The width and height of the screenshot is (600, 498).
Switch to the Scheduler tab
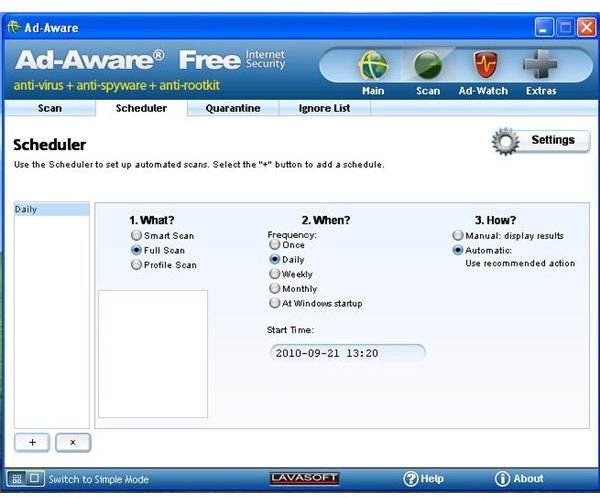pos(141,108)
